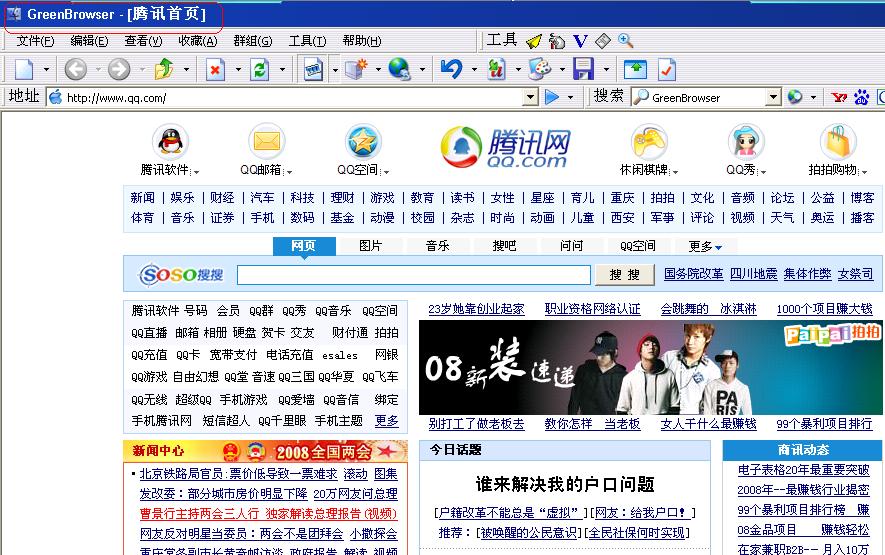The width and height of the screenshot is (885, 555).
Task: Click the go-up folder icon
Action: pyautogui.click(x=164, y=69)
